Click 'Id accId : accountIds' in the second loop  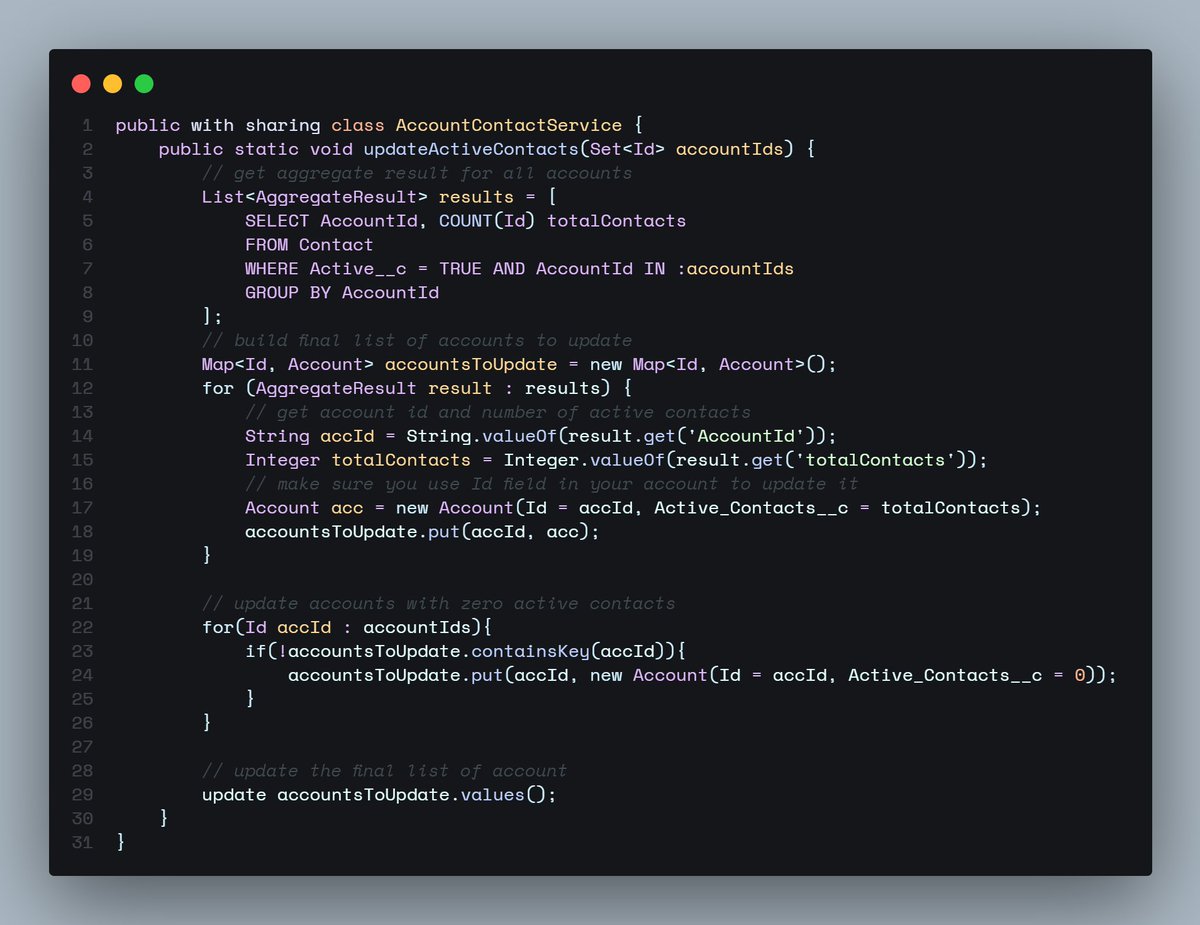(358, 627)
